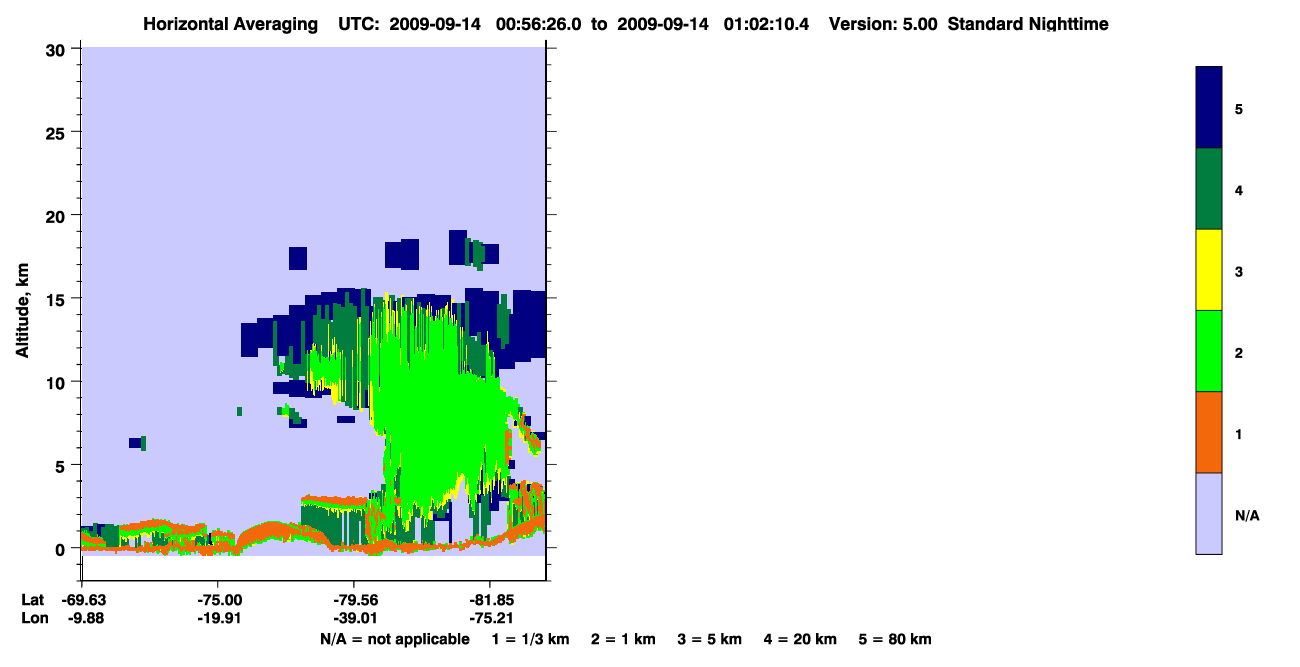Click the bright green color swatch labeled 2
The height and width of the screenshot is (667, 1300).
point(1208,351)
